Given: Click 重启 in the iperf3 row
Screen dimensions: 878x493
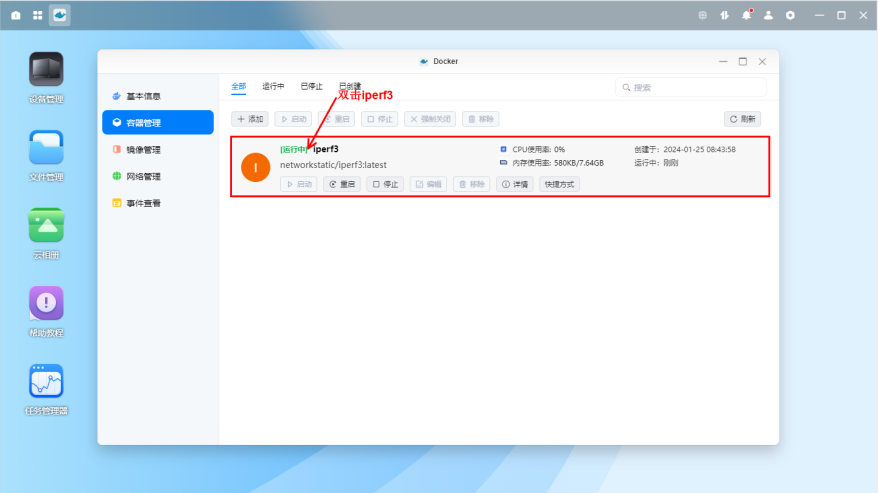Looking at the screenshot, I should (342, 184).
